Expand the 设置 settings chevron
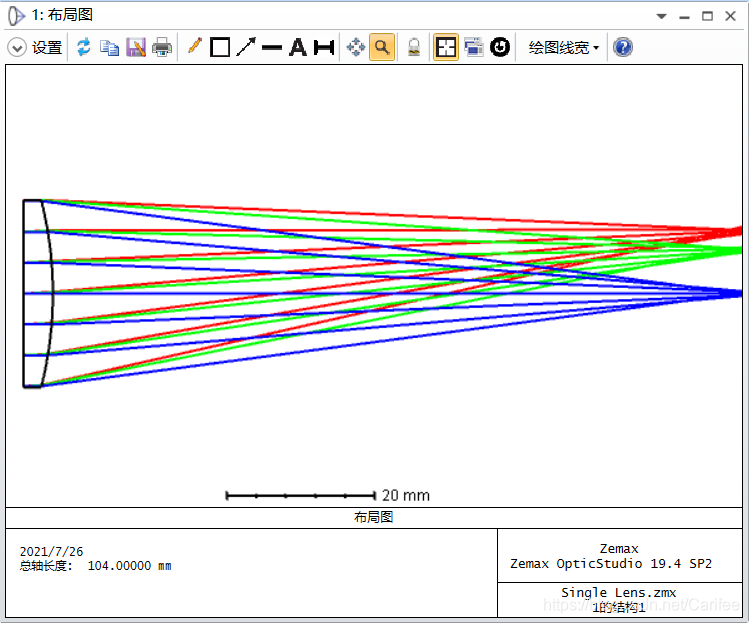 (x=17, y=48)
